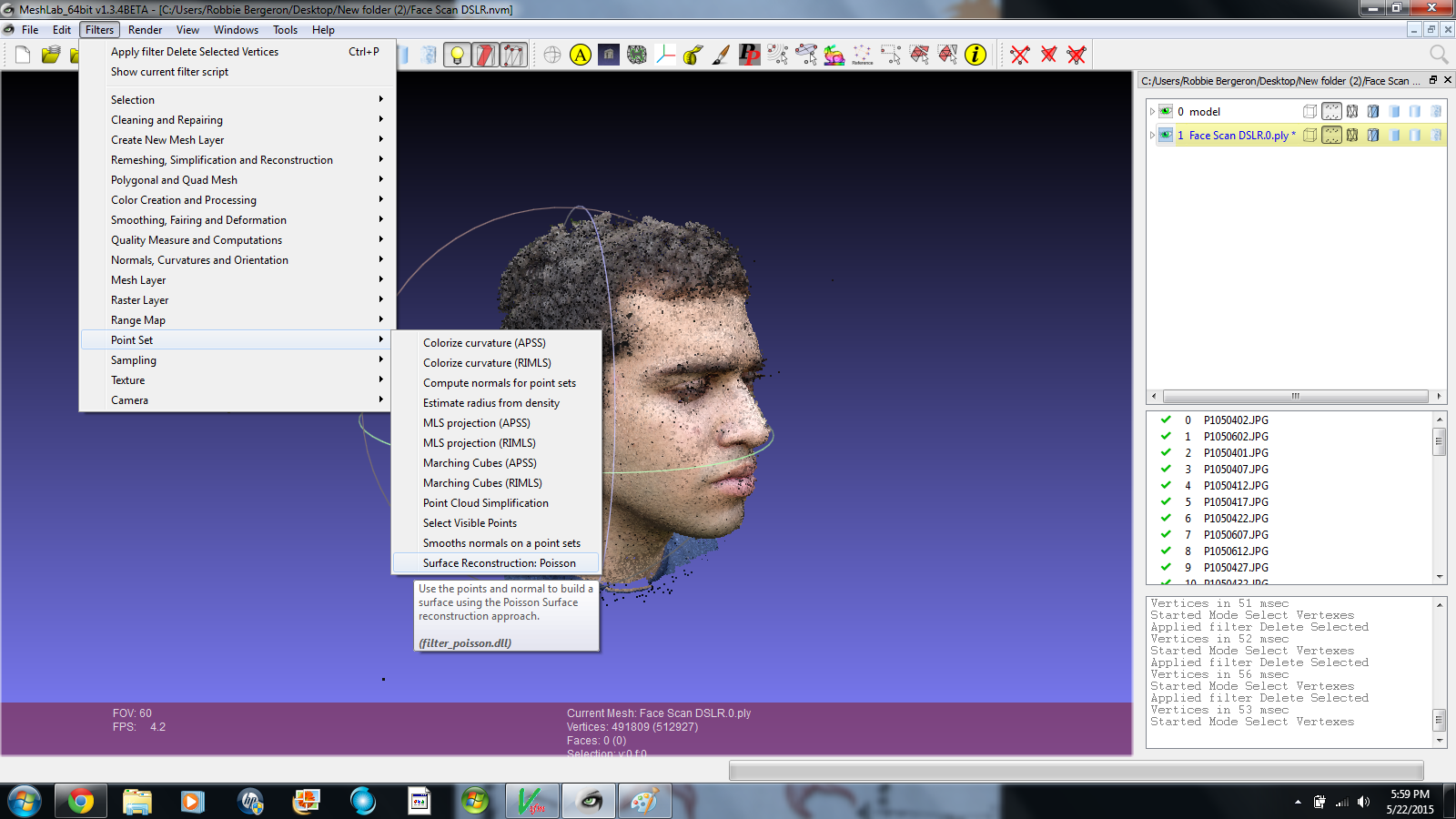Open Google Chrome from the taskbar

point(80,801)
